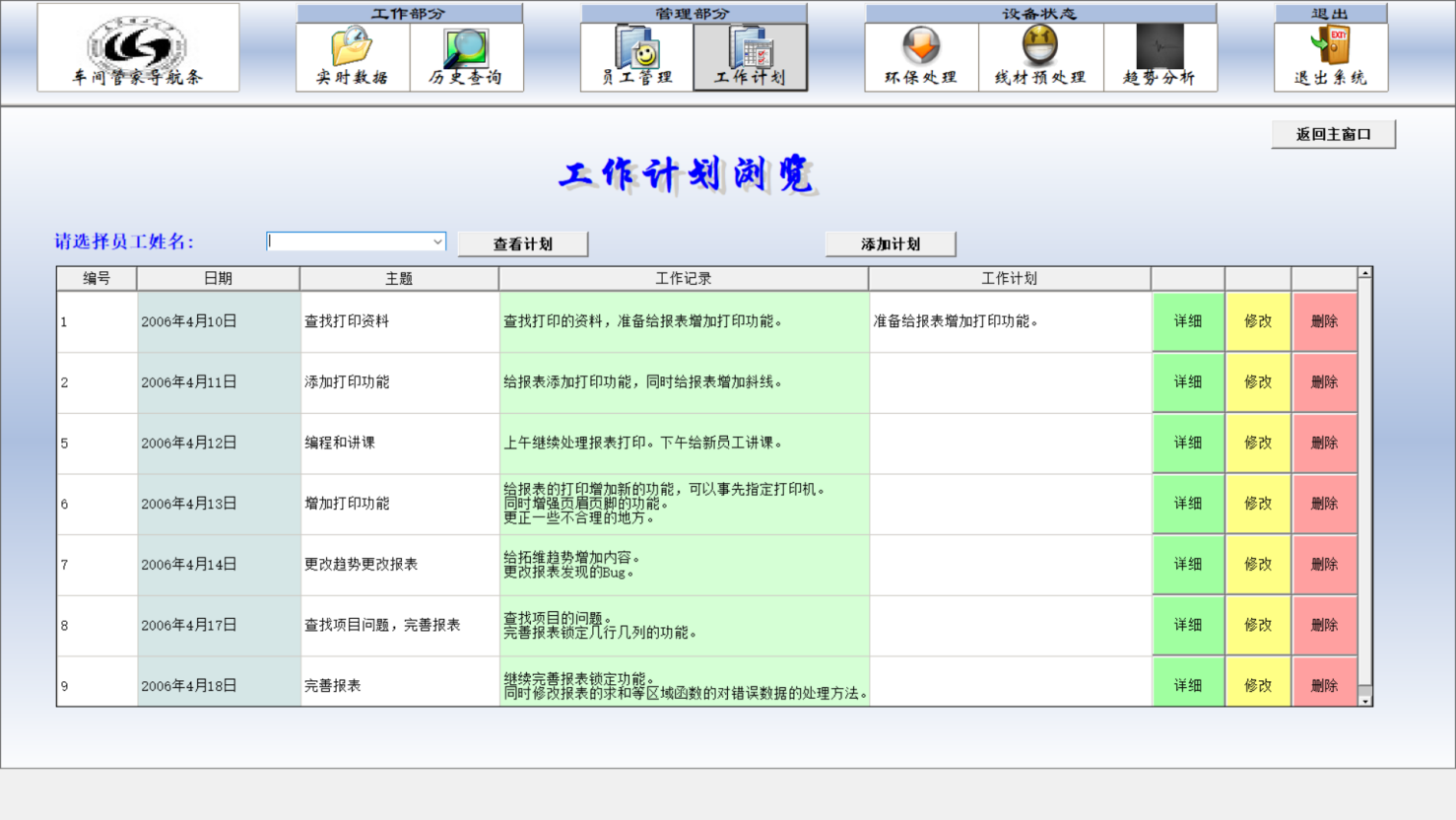The image size is (1456, 820).
Task: Click the table scrollbar up arrow
Action: click(1365, 273)
